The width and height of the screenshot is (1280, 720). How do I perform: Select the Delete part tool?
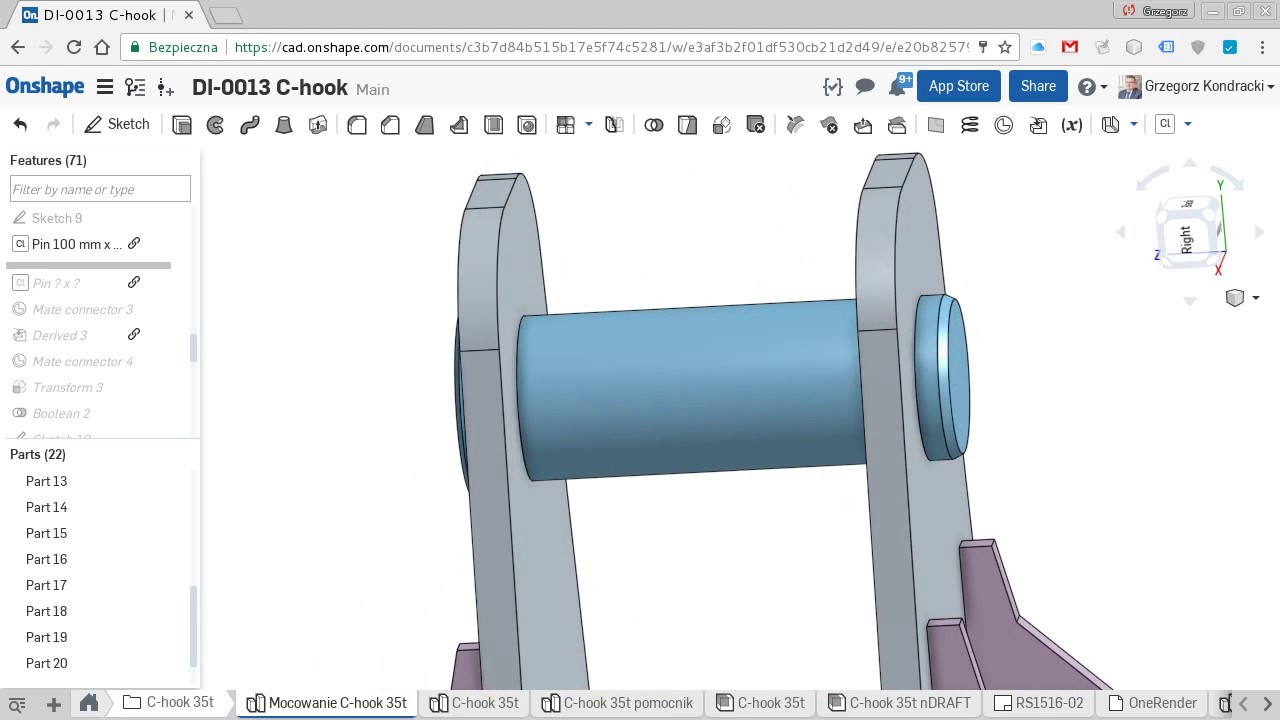point(756,125)
